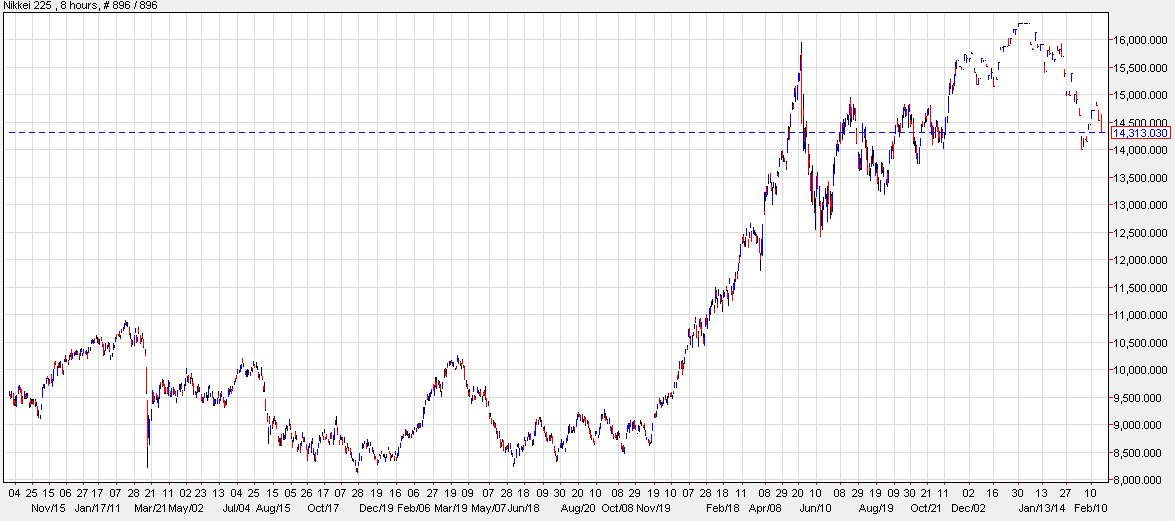Click the Aug/15 date label
Viewport: 1175px width, 521px height.
pos(273,508)
